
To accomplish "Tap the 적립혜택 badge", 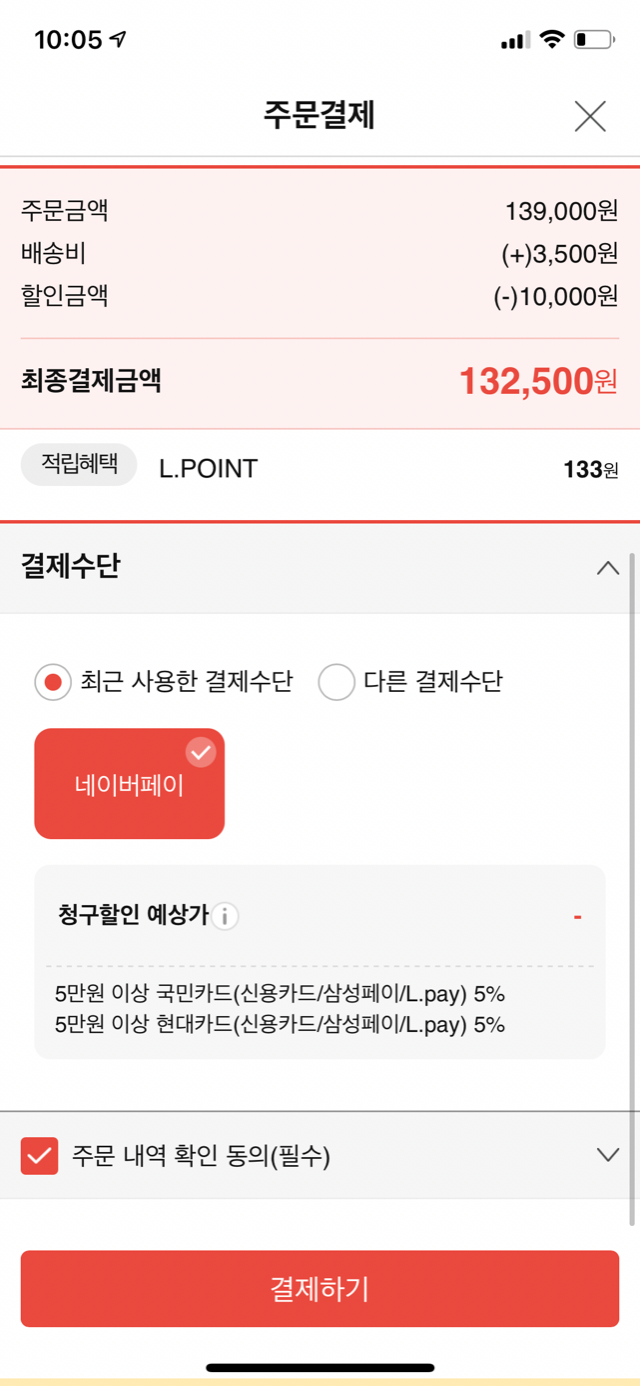I will coord(79,465).
